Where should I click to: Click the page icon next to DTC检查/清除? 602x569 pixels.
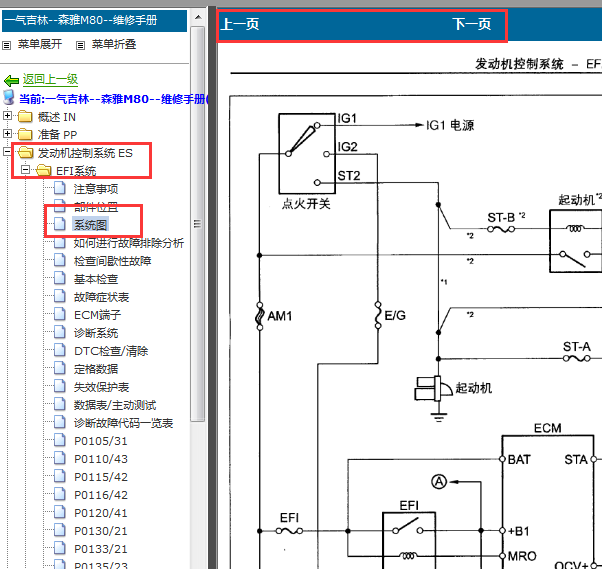[x=60, y=350]
